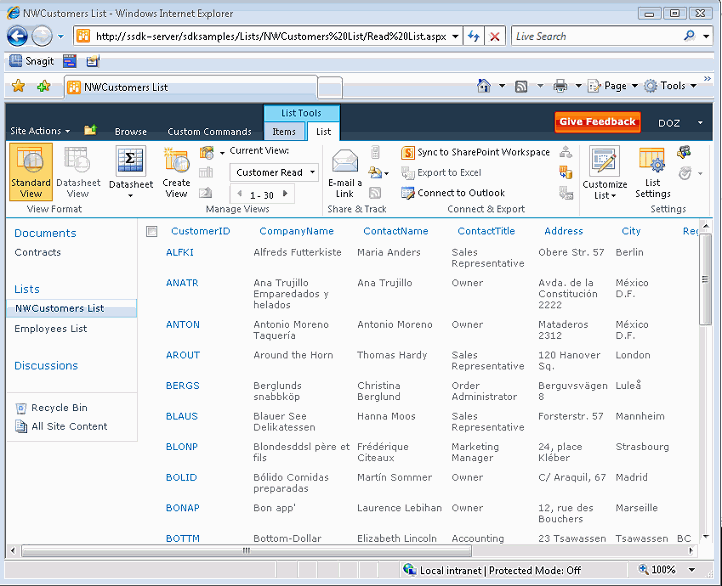Click the Add to Favorites icon

(x=44, y=86)
